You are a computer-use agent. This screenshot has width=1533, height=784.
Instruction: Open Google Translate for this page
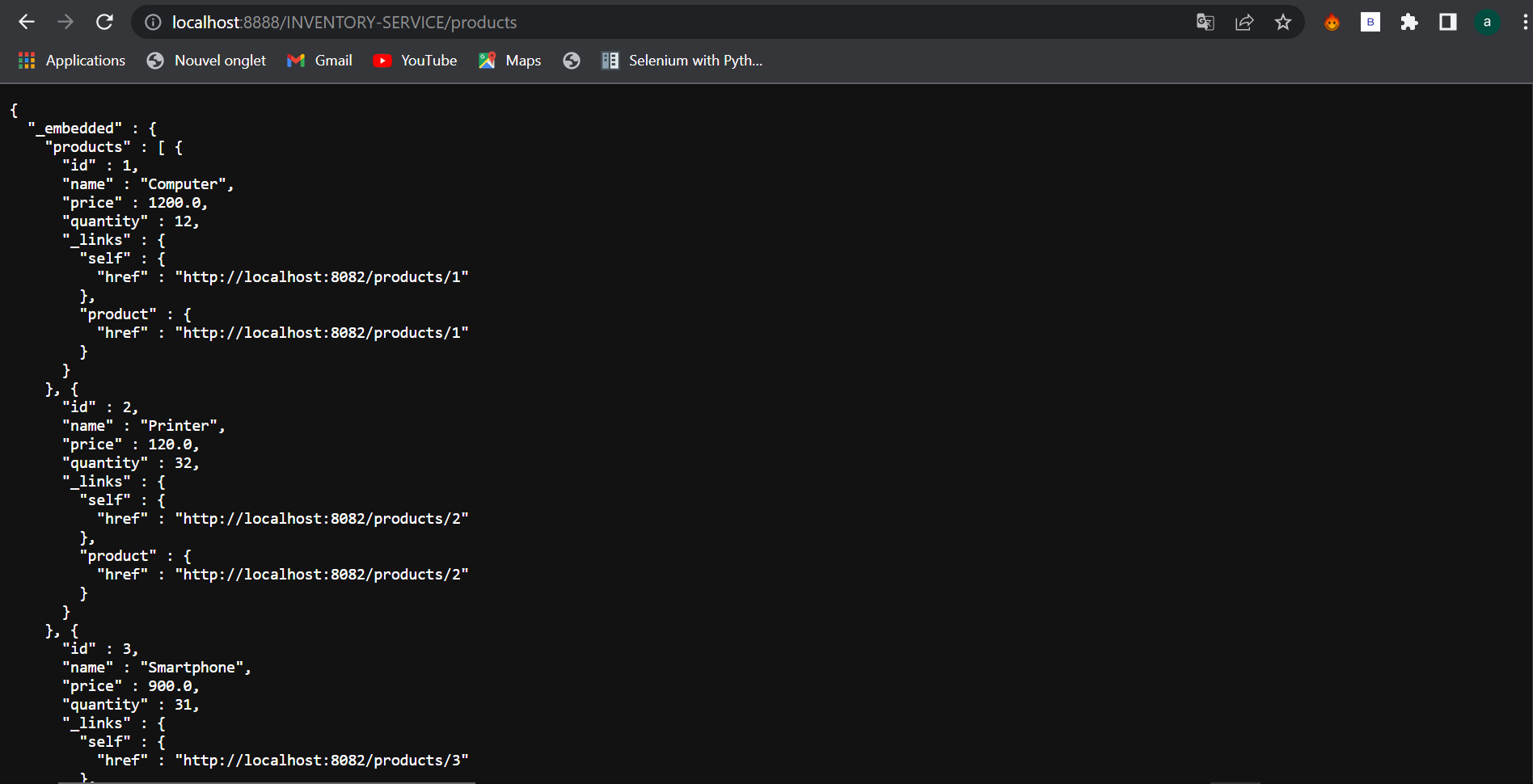(x=1204, y=22)
